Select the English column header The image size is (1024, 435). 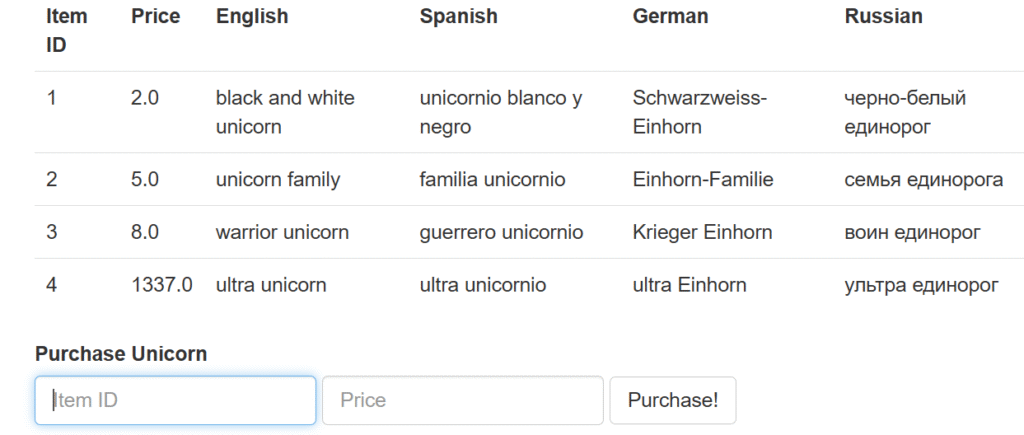coord(252,16)
